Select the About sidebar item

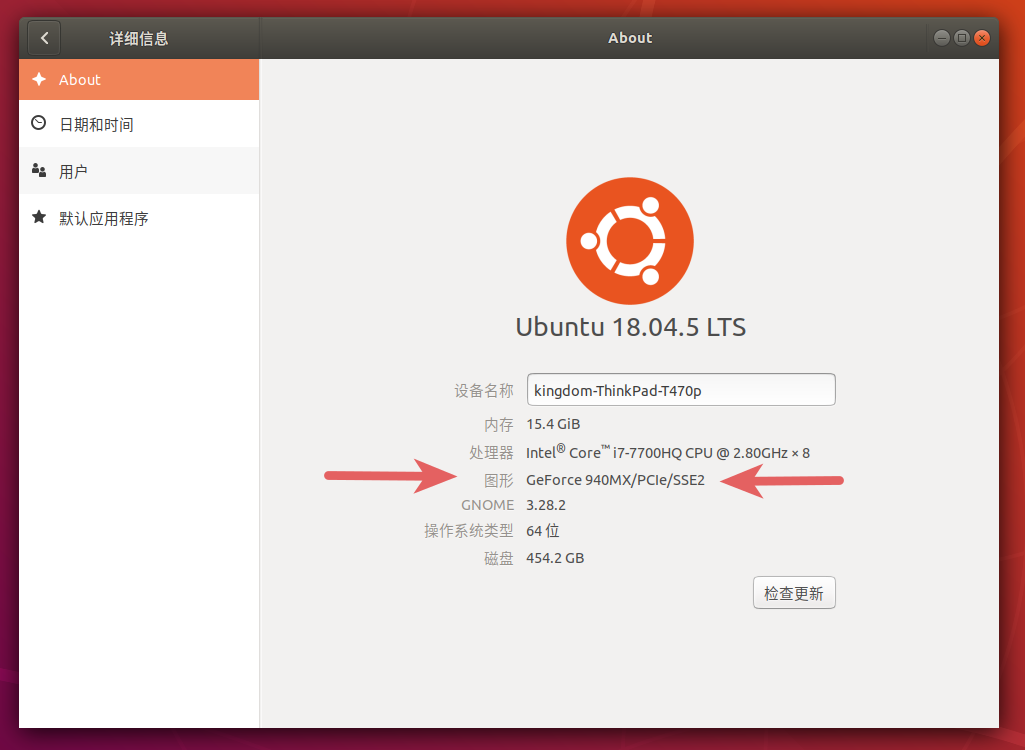(139, 80)
